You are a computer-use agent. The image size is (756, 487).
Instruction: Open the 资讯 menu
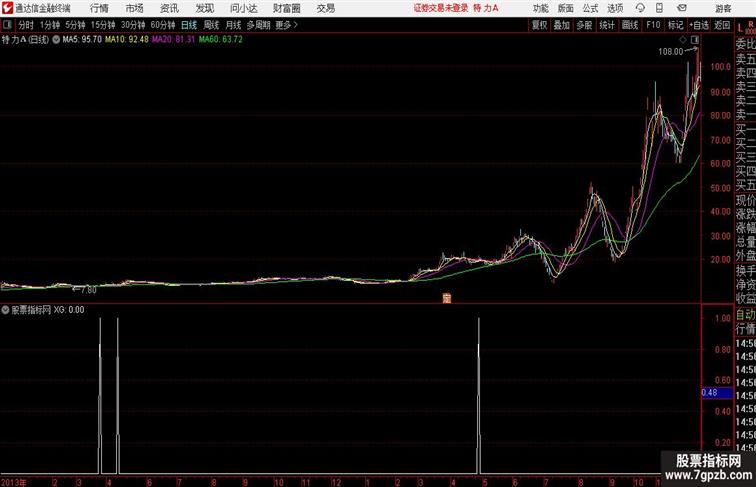point(169,8)
